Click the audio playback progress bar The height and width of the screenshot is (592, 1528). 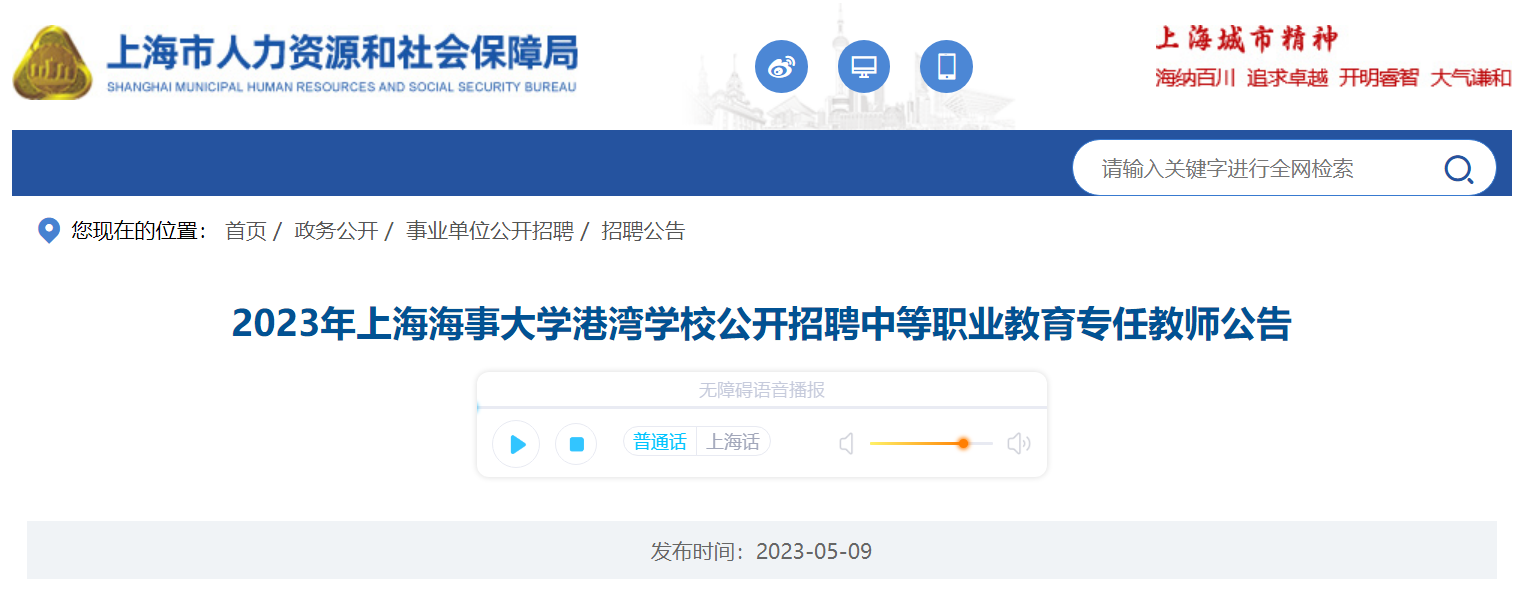pyautogui.click(x=762, y=407)
